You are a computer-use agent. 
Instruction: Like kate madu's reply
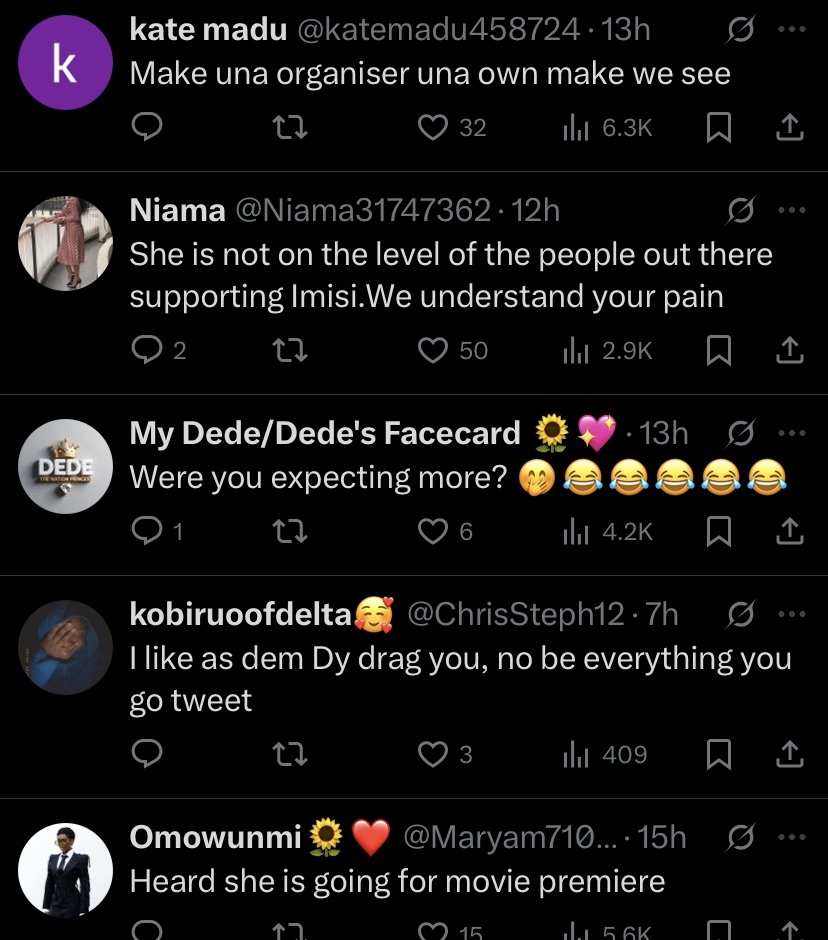click(433, 127)
